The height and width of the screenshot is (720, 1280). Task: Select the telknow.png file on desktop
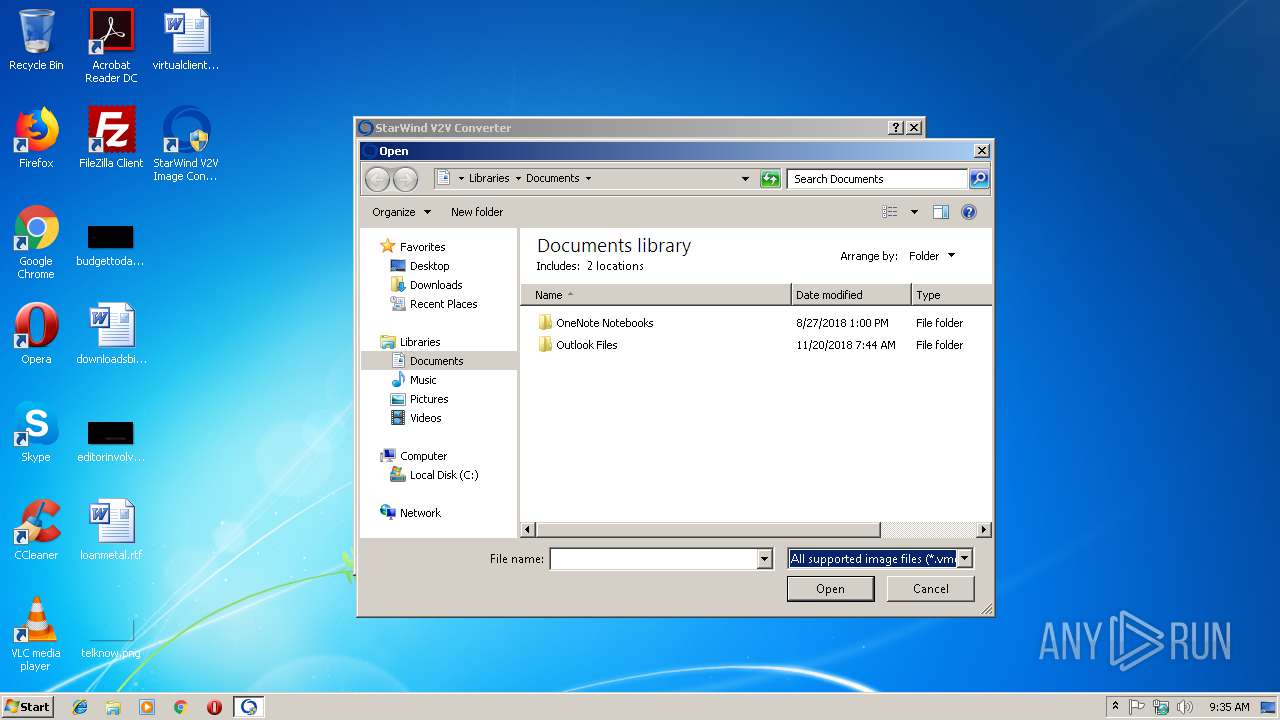tap(111, 638)
